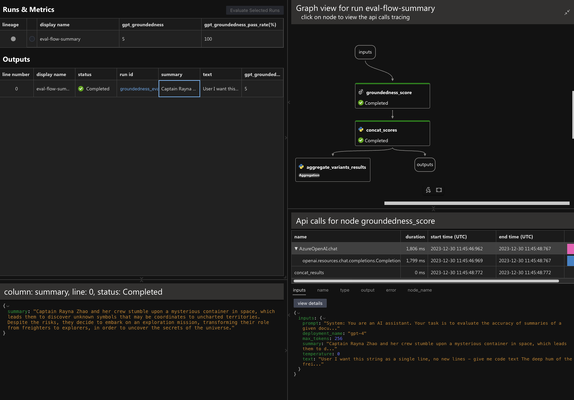The width and height of the screenshot is (574, 400).
Task: Click the start time (UTC) column header
Action: (x=461, y=237)
